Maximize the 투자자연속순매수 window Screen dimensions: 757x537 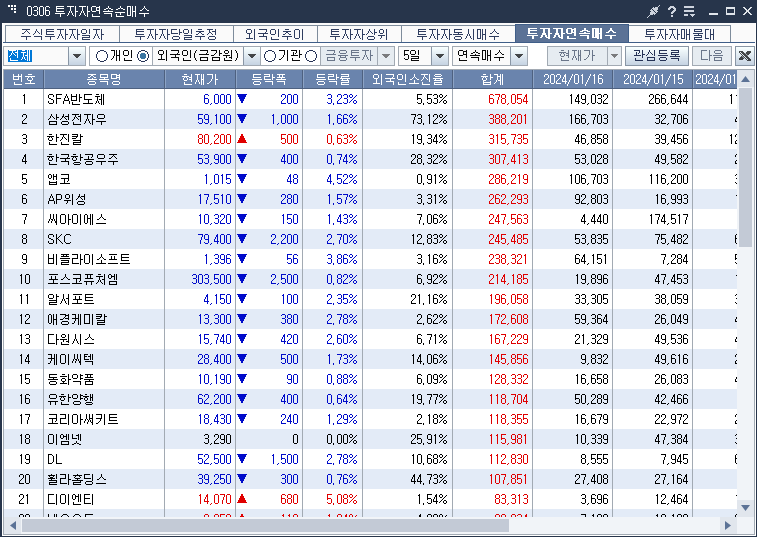(x=730, y=11)
